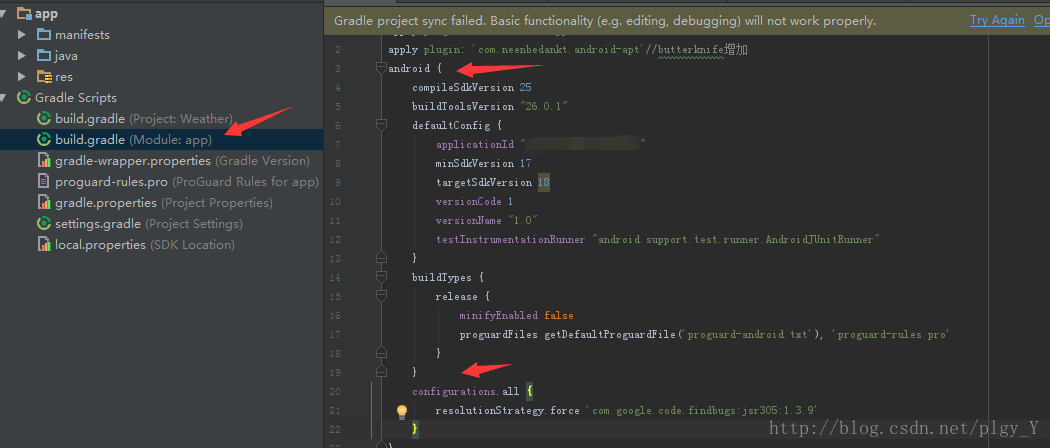This screenshot has height=448, width=1050.
Task: Click the build.gradle Project Weather file icon
Action: point(44,119)
